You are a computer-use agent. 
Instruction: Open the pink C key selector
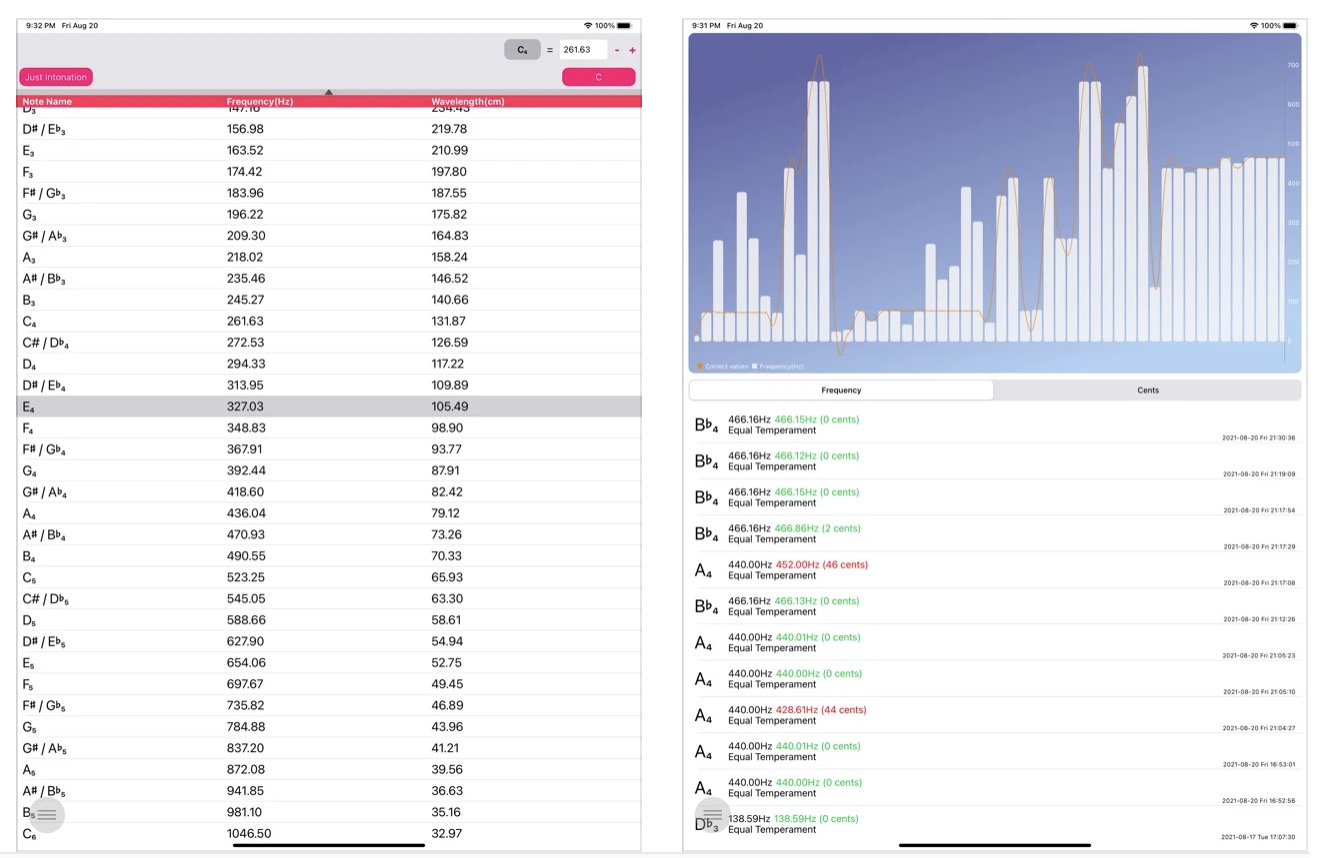tap(598, 77)
